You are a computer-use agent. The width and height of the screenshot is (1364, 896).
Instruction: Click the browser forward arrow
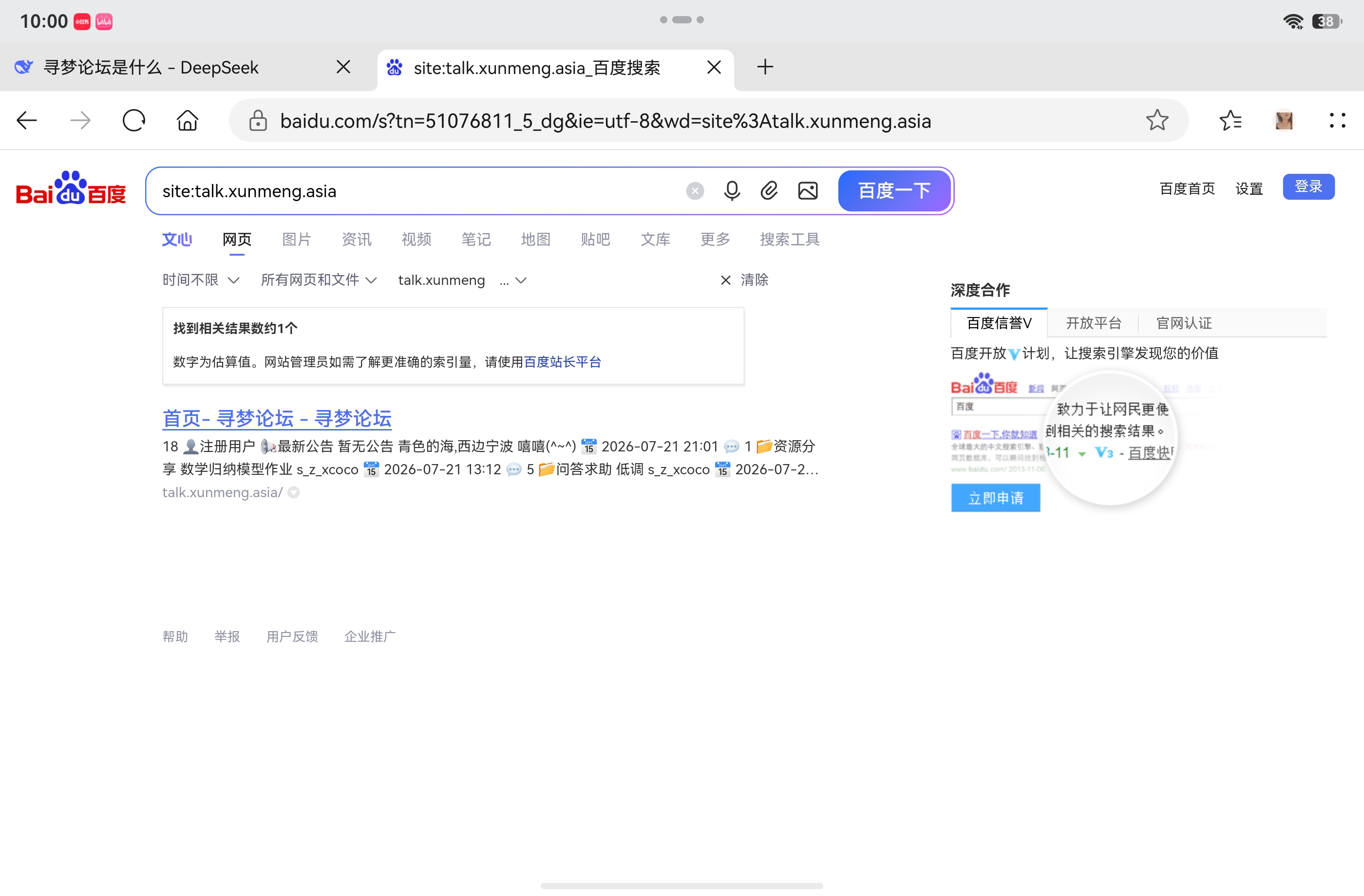pyautogui.click(x=80, y=120)
